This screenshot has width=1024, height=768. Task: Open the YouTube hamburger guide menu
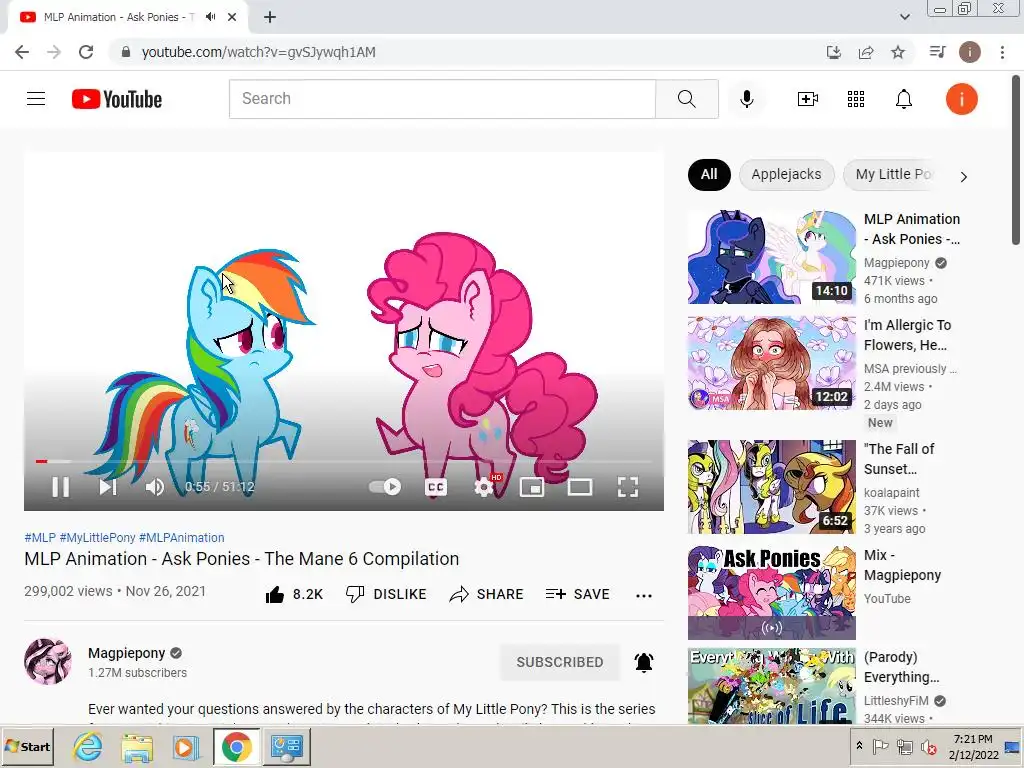click(x=36, y=99)
